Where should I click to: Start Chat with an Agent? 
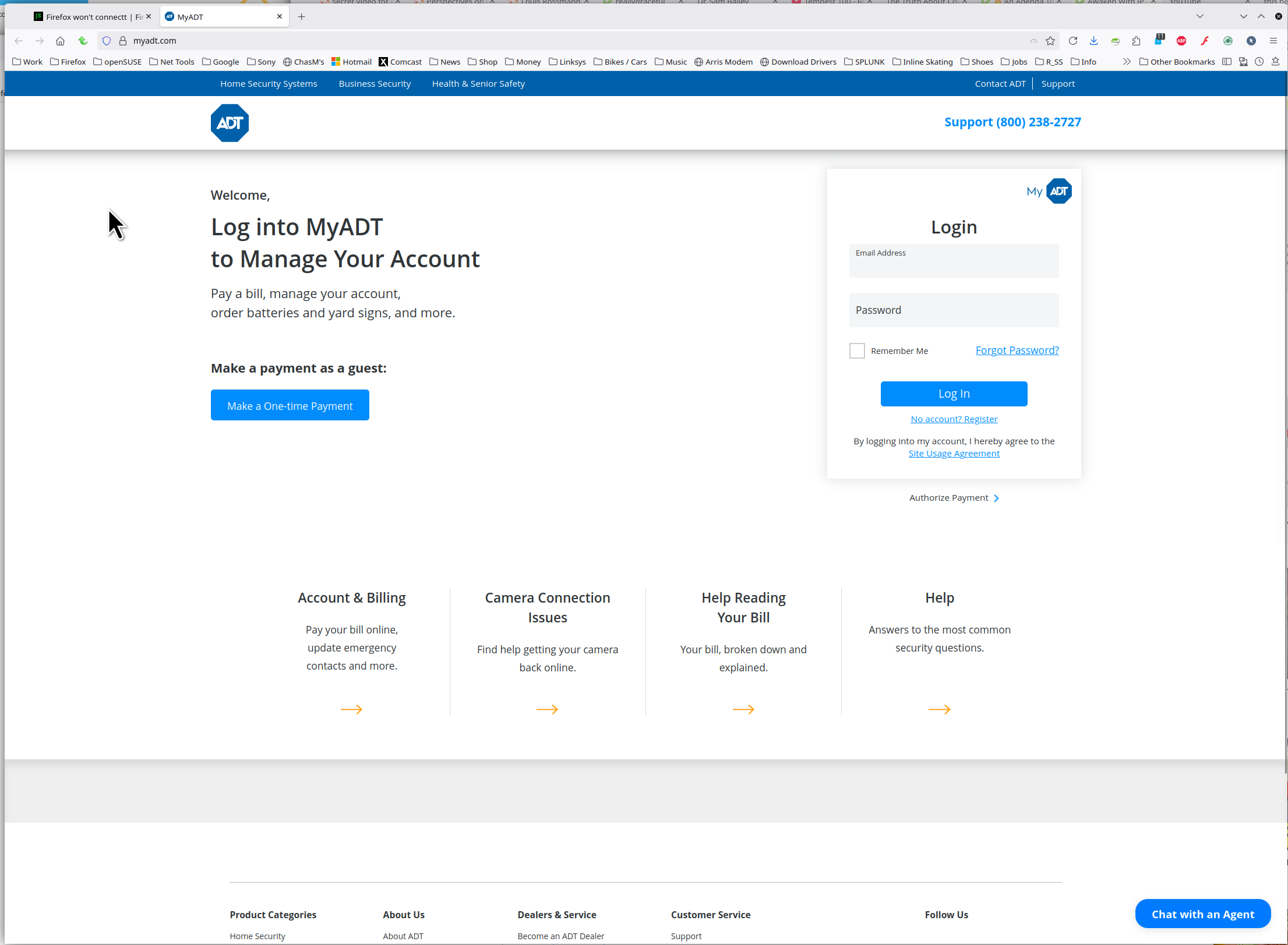pos(1202,914)
